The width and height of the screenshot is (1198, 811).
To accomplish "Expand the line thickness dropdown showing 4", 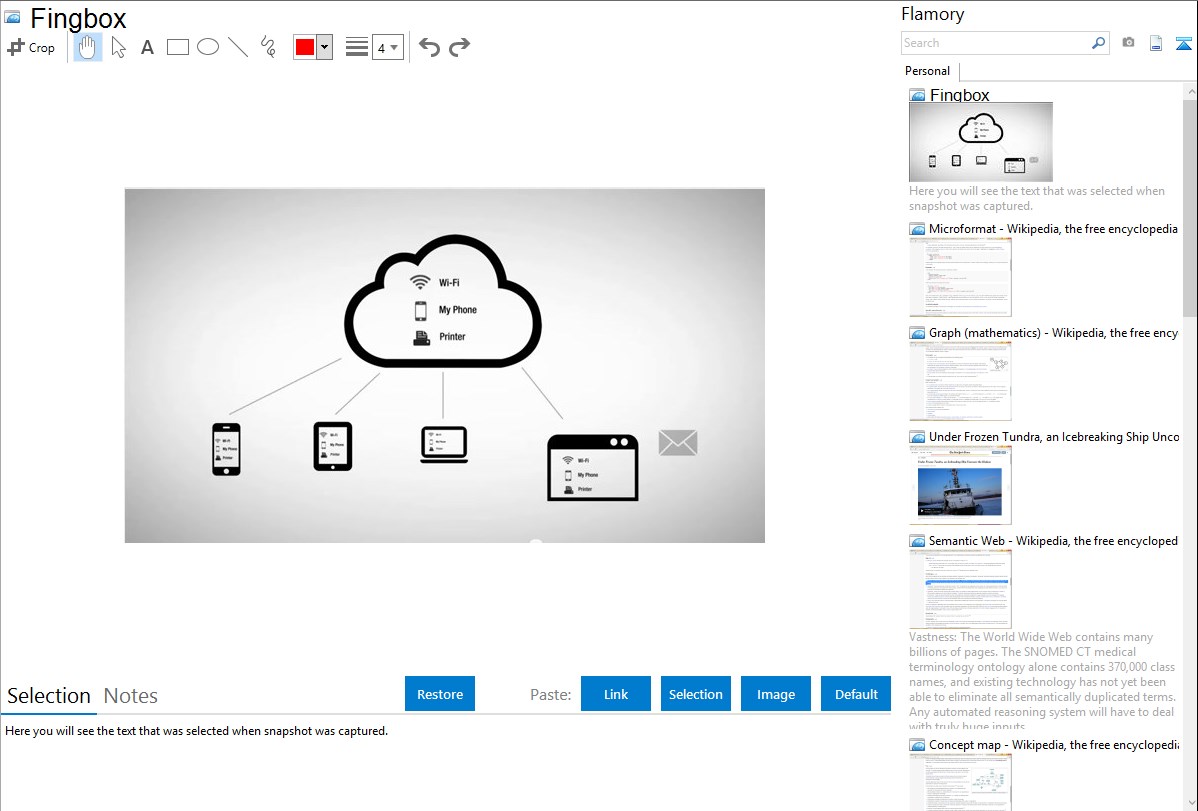I will [387, 47].
